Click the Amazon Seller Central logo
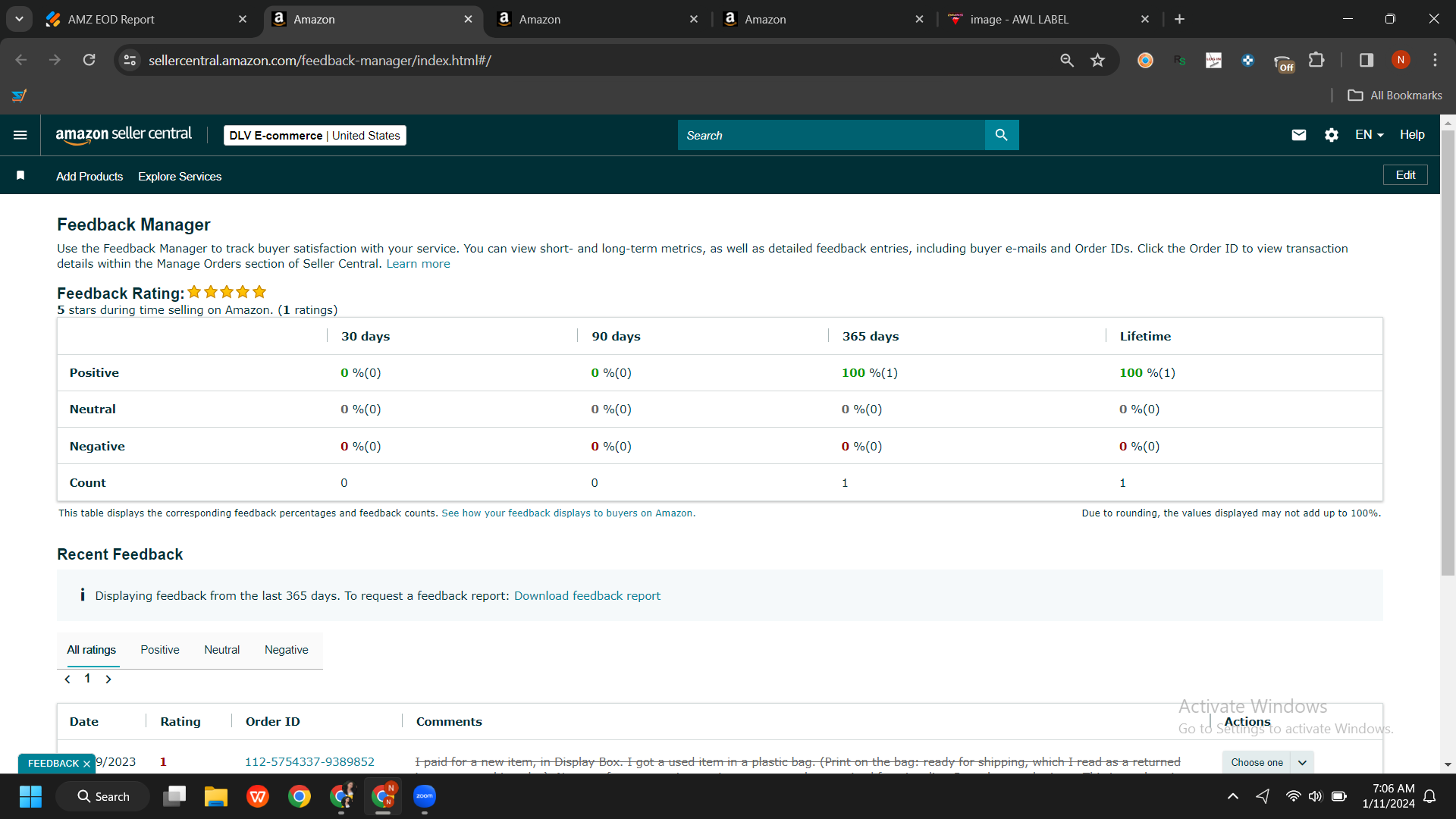The width and height of the screenshot is (1456, 819). tap(124, 135)
